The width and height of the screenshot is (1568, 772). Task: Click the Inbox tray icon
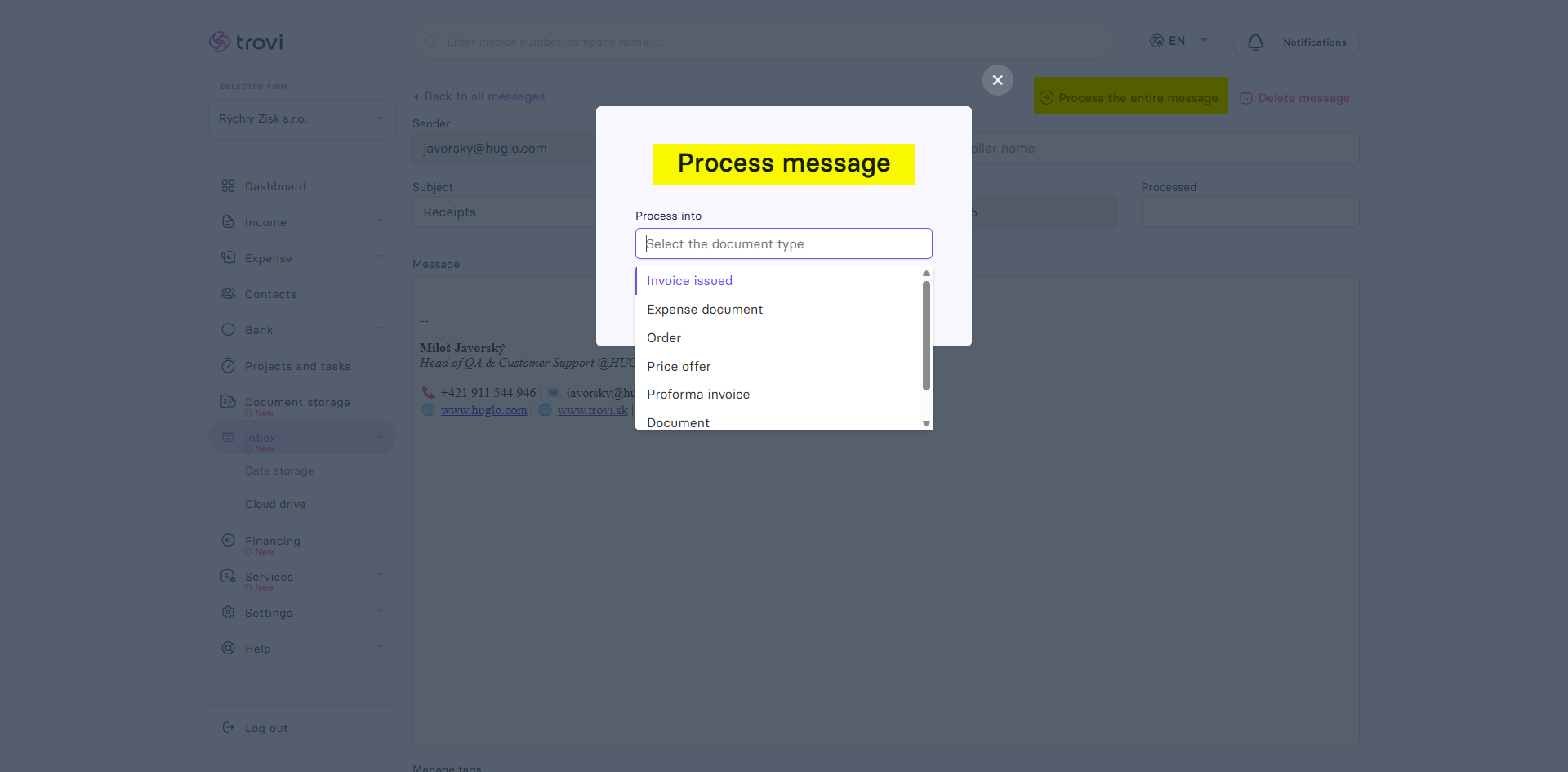click(229, 437)
